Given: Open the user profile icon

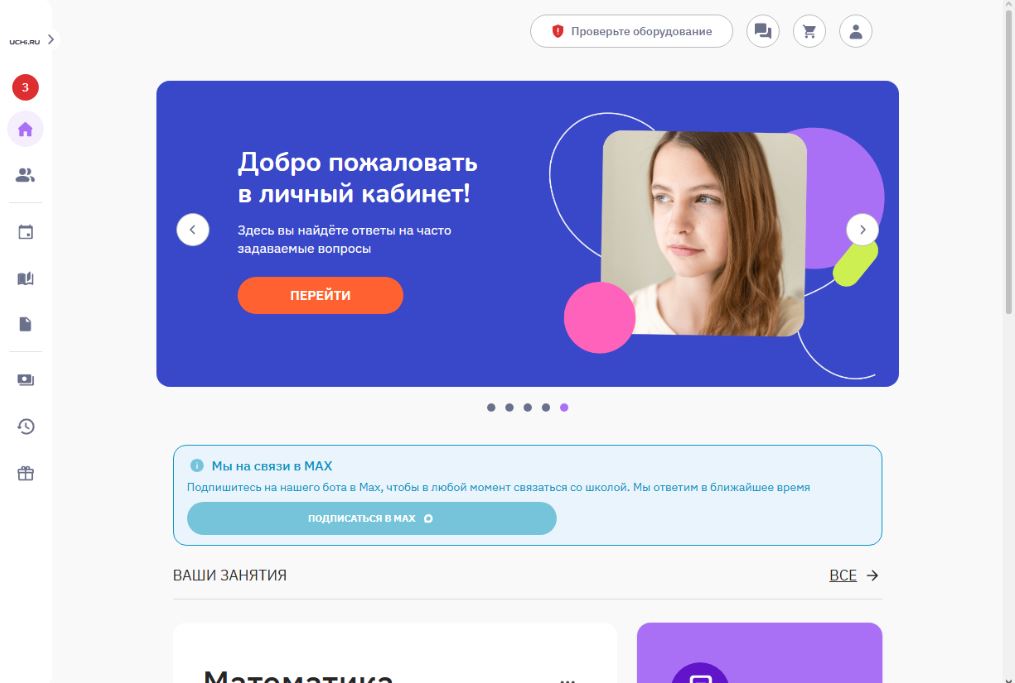Looking at the screenshot, I should [x=856, y=31].
